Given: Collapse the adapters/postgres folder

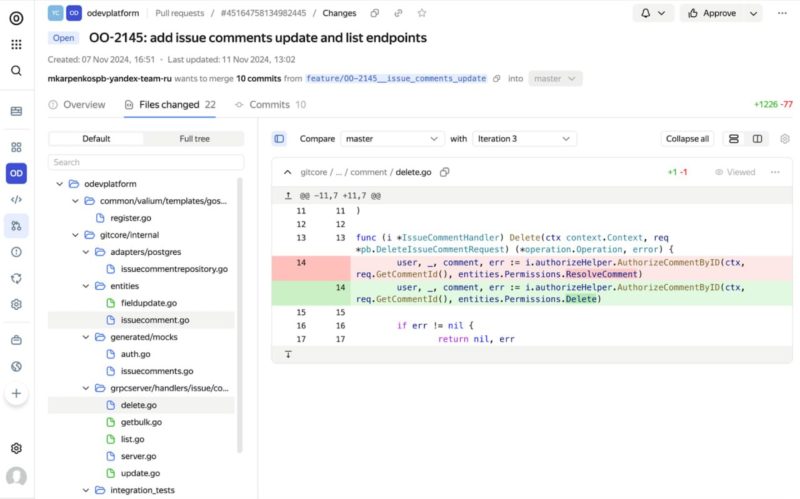Looking at the screenshot, I should click(86, 252).
